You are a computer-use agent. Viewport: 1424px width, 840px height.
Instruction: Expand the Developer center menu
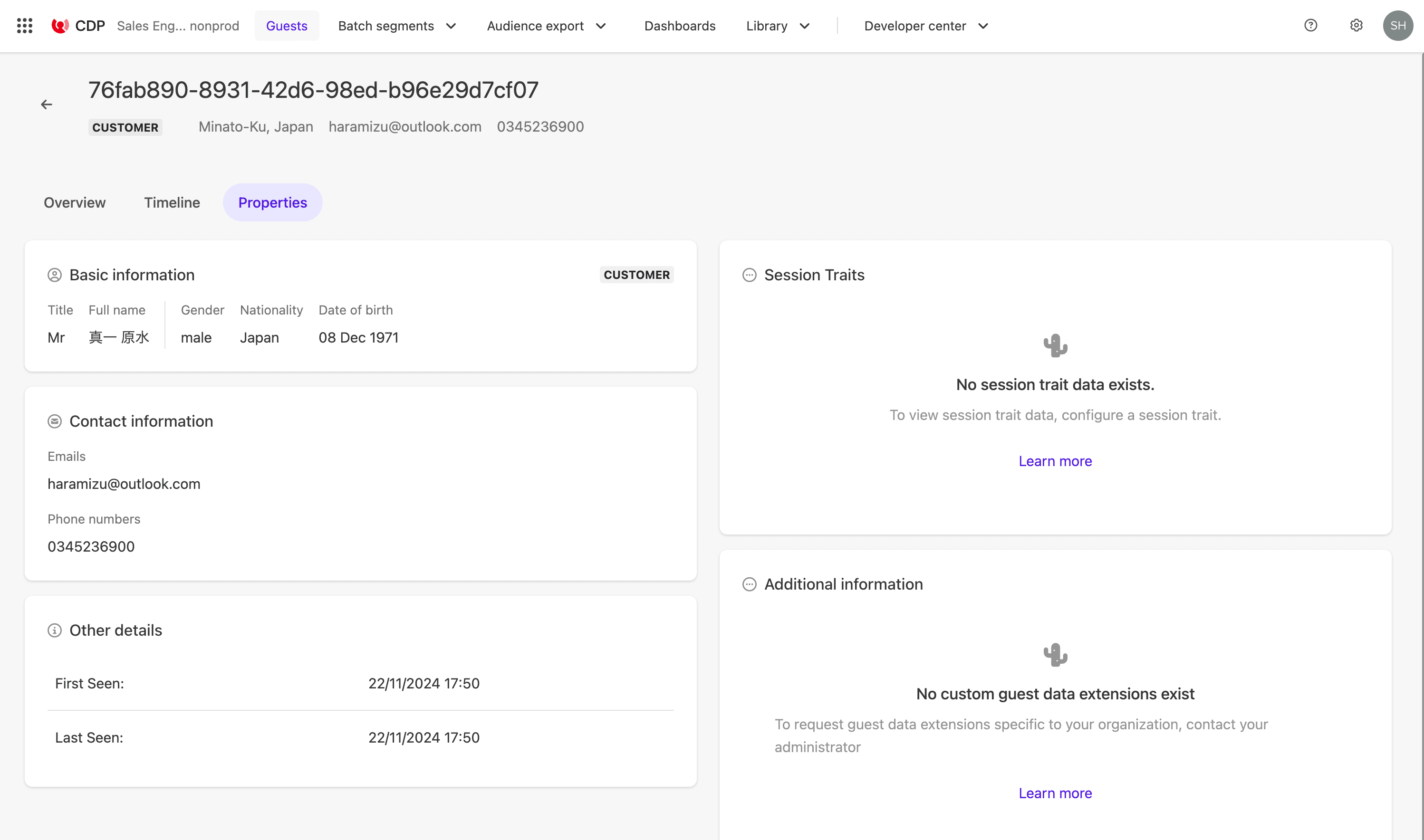click(x=926, y=26)
